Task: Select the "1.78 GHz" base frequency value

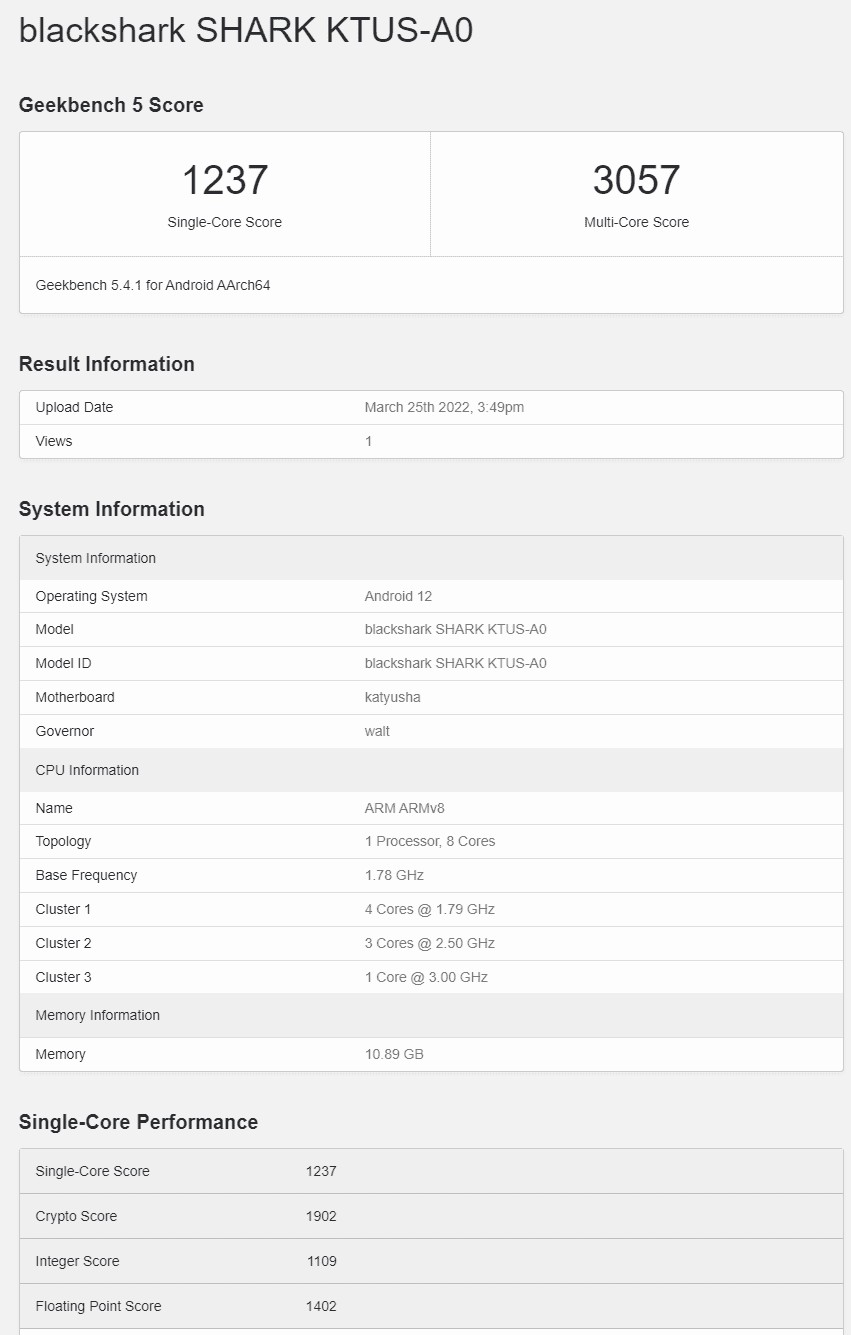Action: click(394, 875)
